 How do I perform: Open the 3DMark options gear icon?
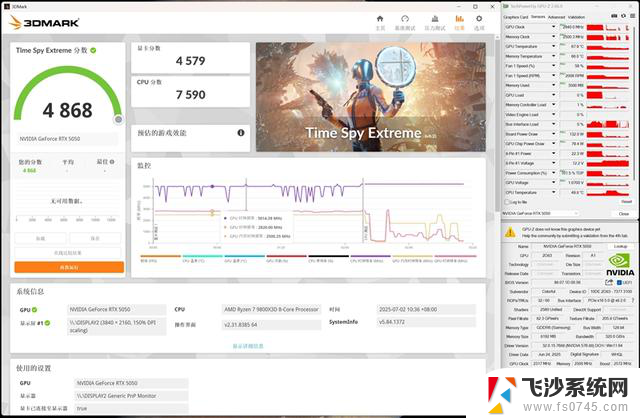click(x=479, y=19)
